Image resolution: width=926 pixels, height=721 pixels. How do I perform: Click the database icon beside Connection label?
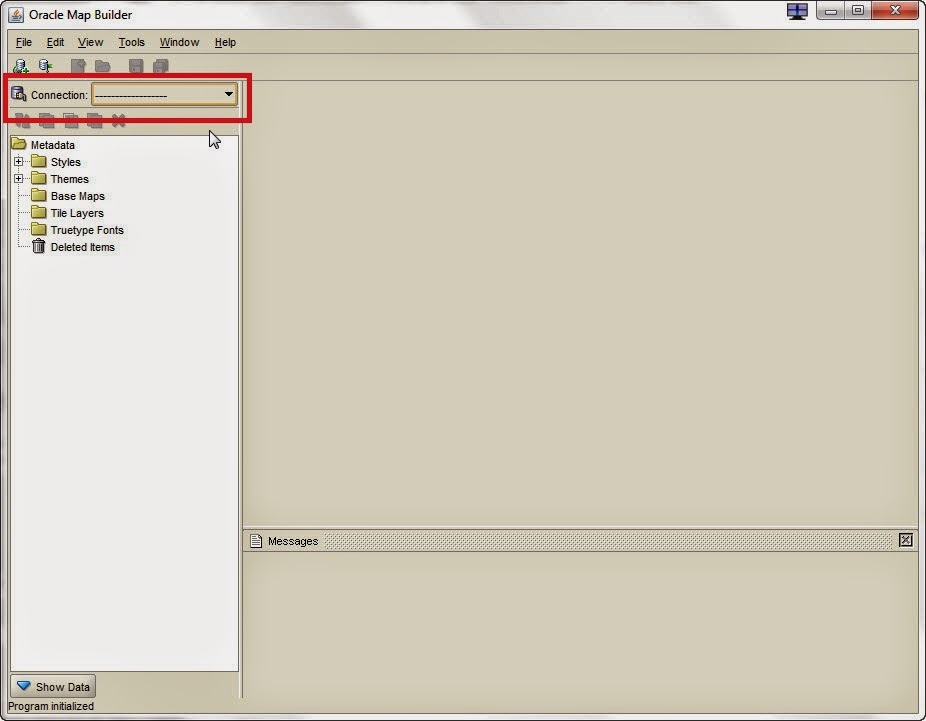pyautogui.click(x=17, y=93)
